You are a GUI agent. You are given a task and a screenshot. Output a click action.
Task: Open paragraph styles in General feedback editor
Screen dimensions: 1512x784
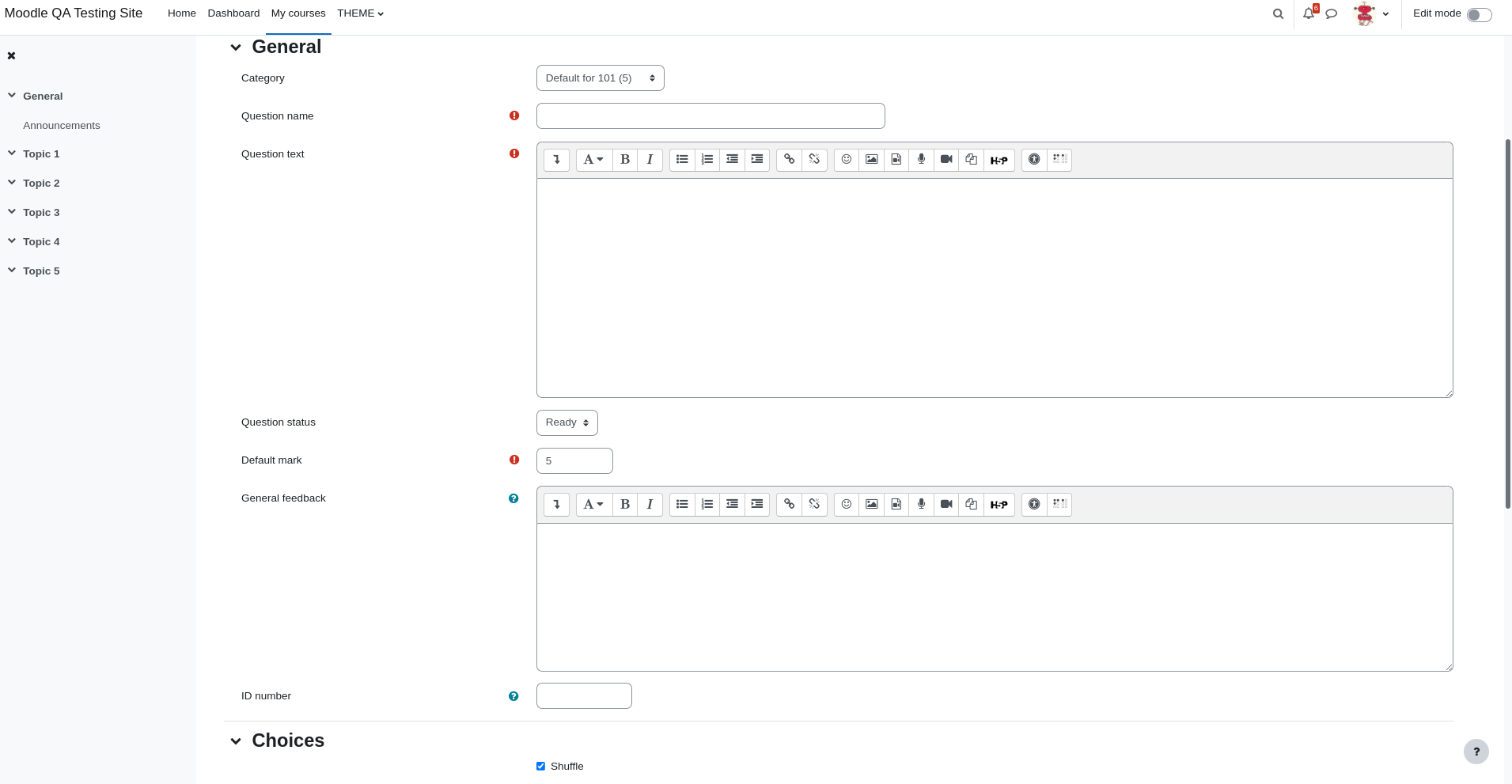594,505
